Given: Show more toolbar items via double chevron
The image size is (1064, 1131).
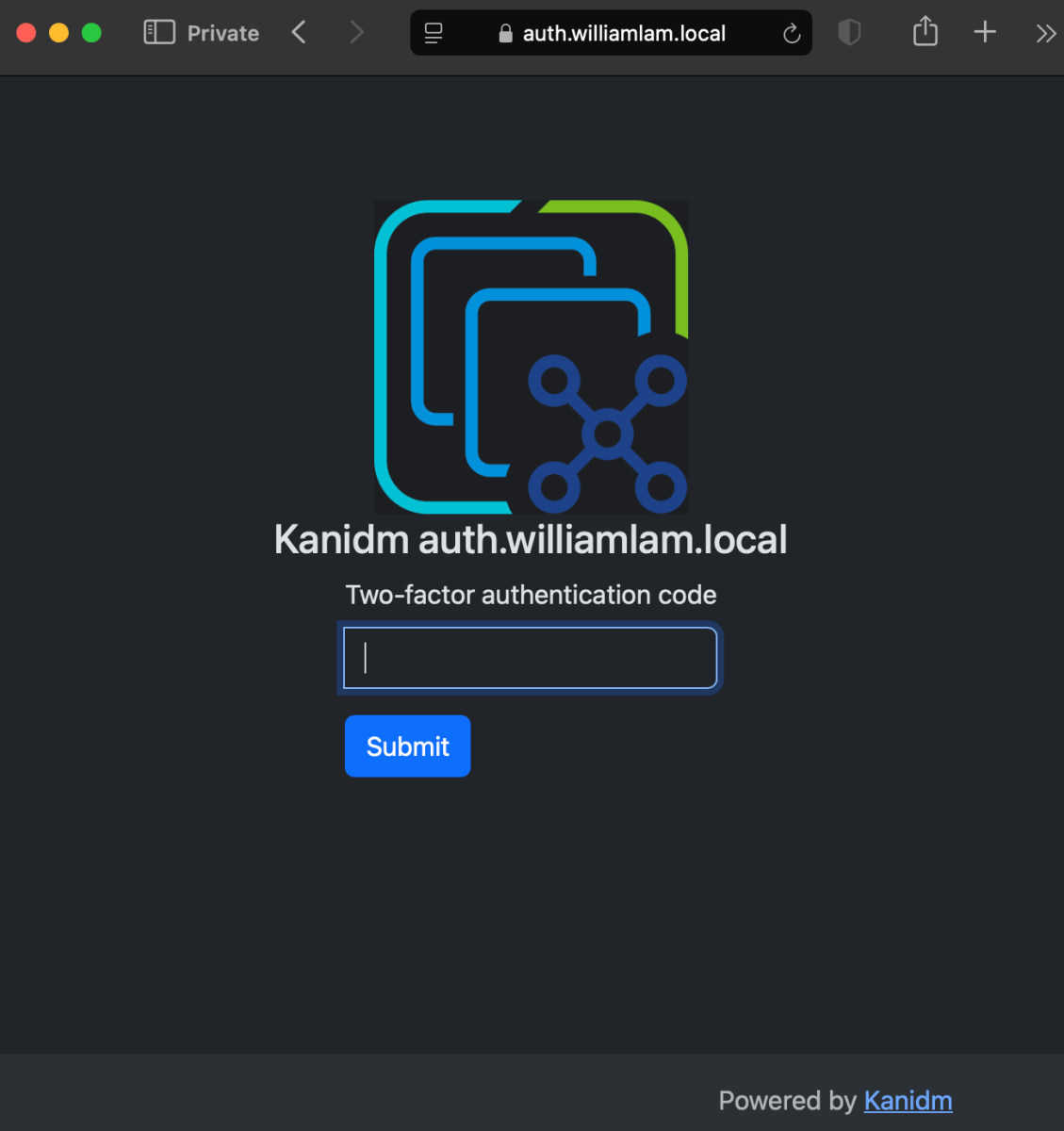Looking at the screenshot, I should point(1045,34).
